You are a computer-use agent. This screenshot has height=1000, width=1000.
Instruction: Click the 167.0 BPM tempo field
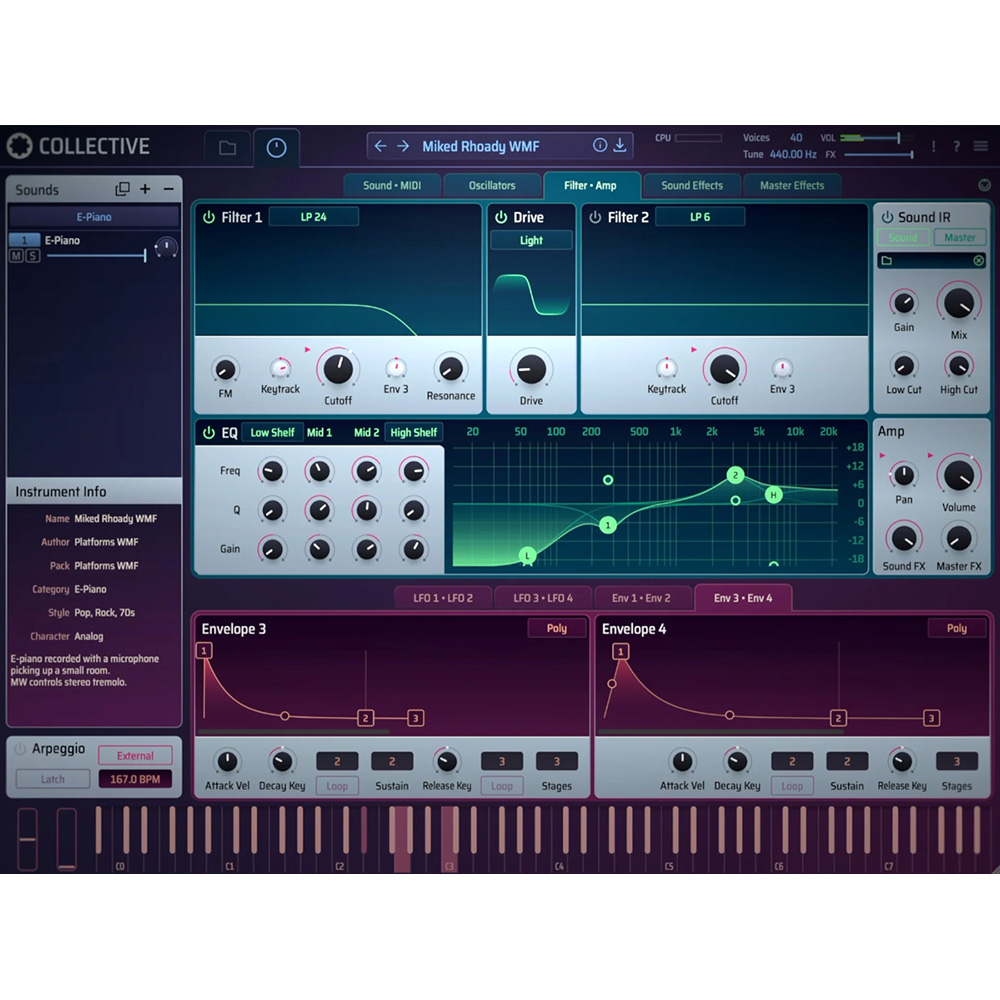pos(135,779)
